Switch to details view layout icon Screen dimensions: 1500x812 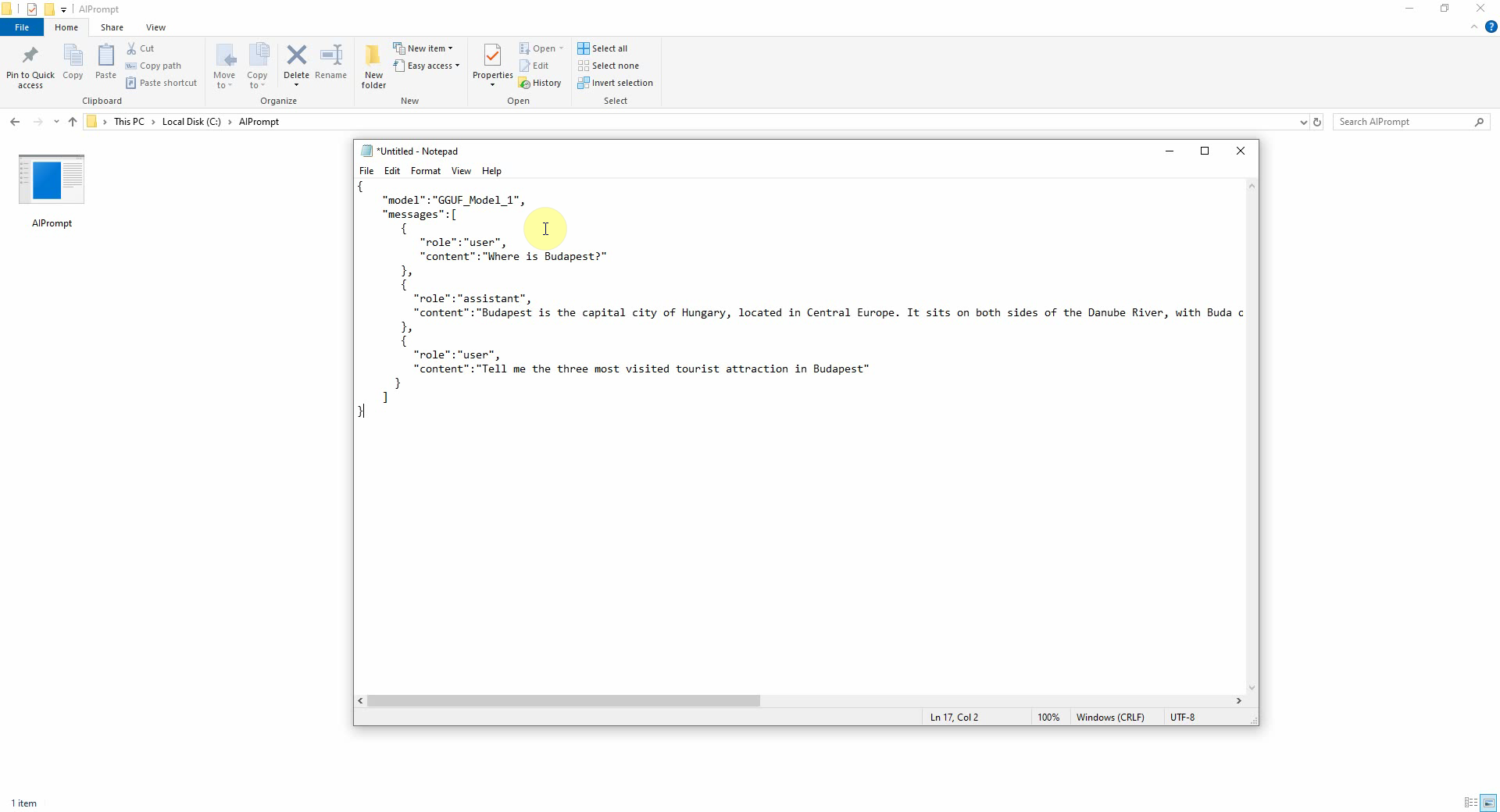coord(1471,803)
